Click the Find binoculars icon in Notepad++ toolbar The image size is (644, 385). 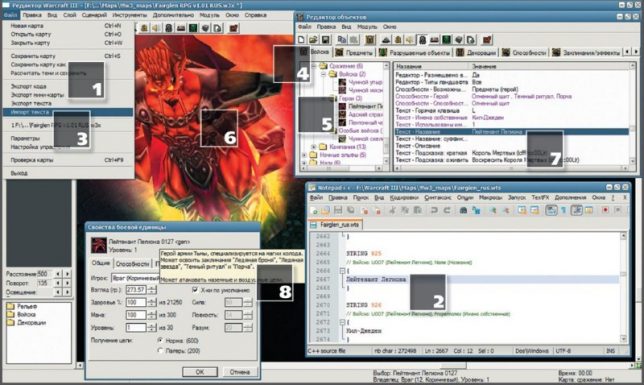point(463,210)
